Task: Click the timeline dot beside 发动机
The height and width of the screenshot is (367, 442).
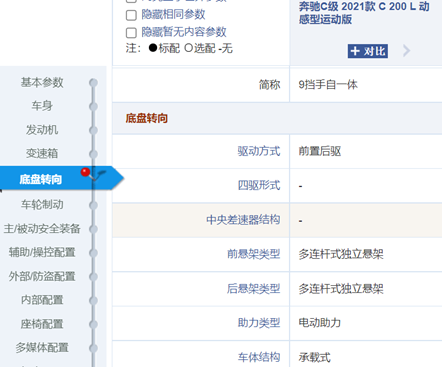Action: [x=93, y=130]
